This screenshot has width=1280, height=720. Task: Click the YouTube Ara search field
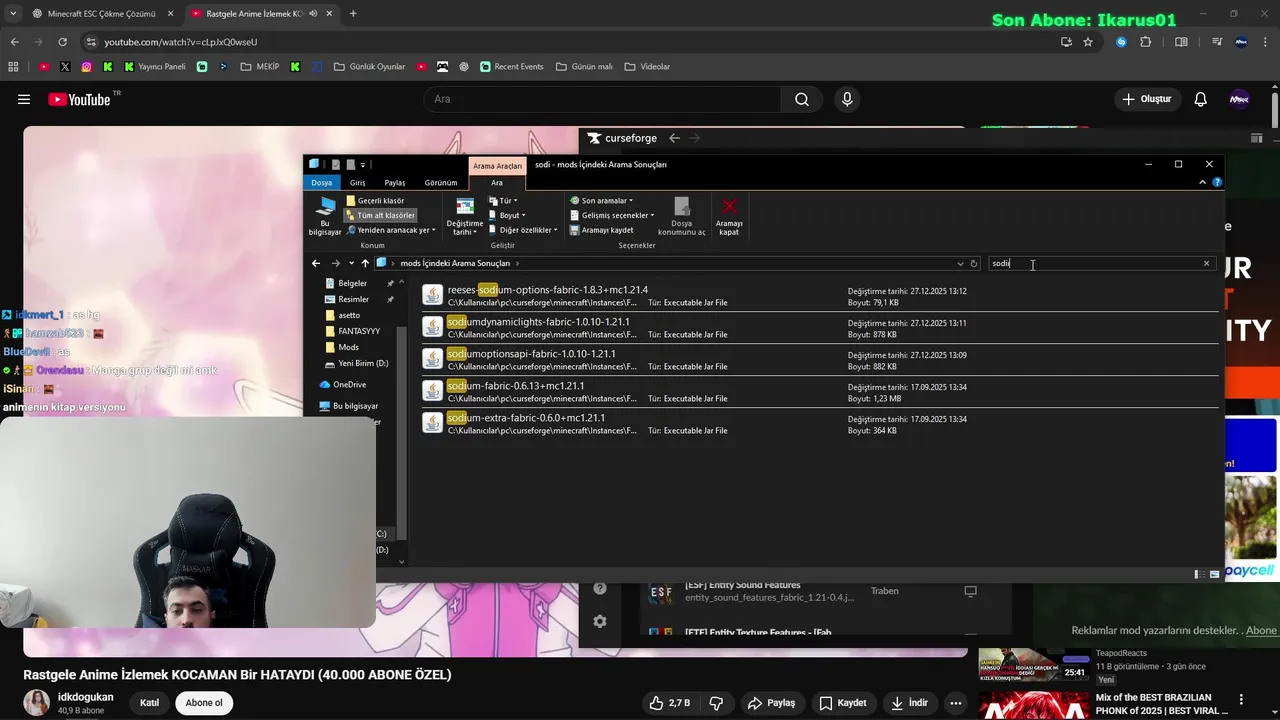[x=602, y=99]
